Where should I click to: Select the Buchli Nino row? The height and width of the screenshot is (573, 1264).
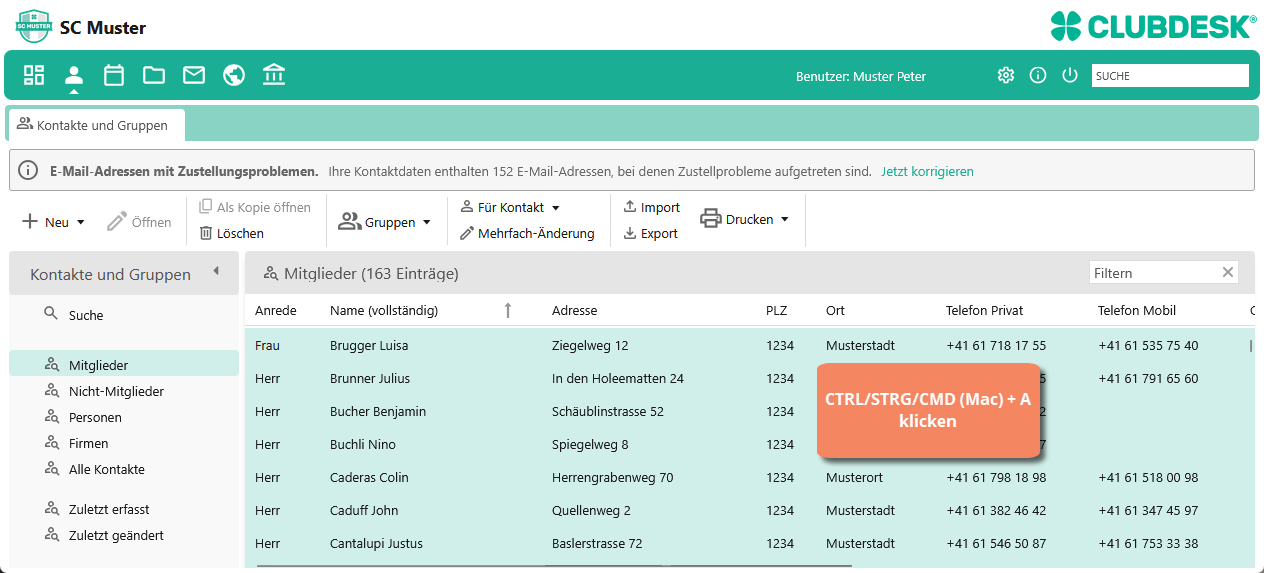(750, 444)
